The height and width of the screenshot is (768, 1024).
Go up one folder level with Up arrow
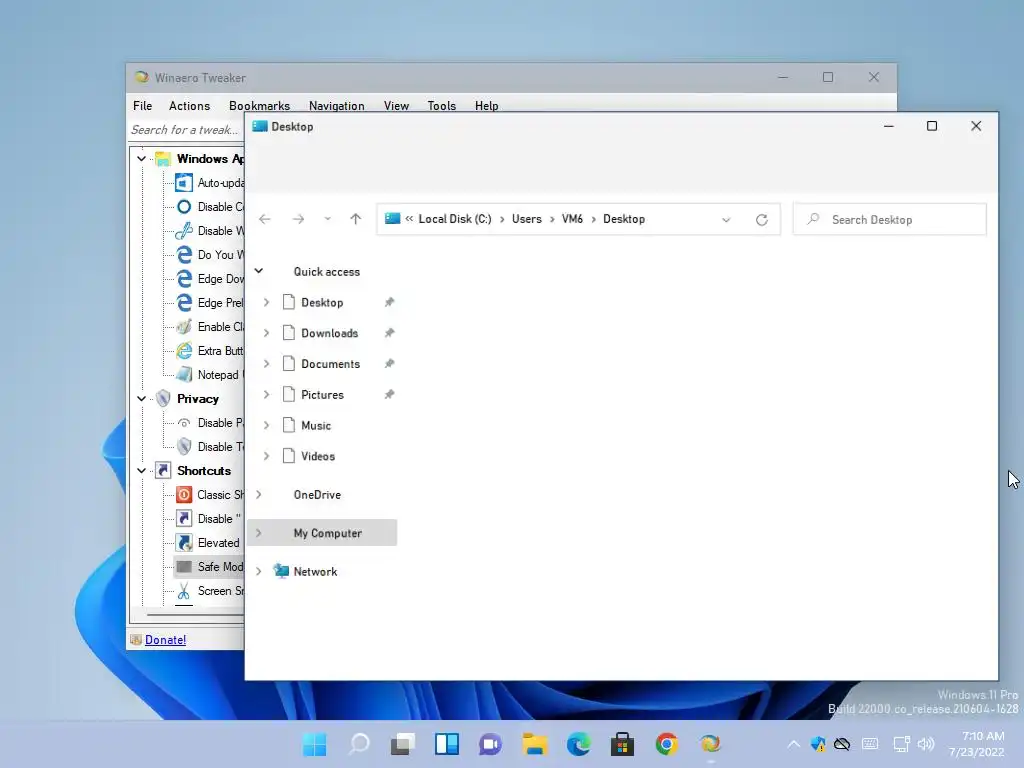click(x=355, y=219)
